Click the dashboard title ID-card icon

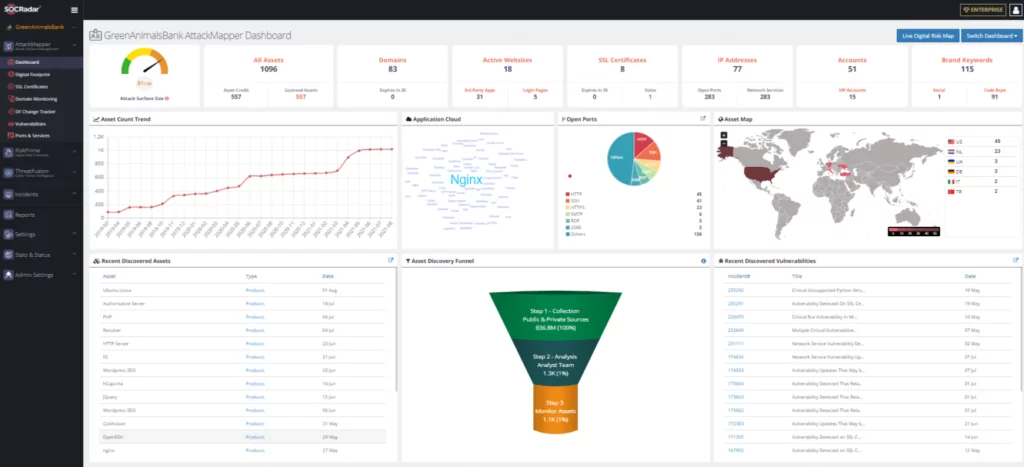[x=95, y=35]
